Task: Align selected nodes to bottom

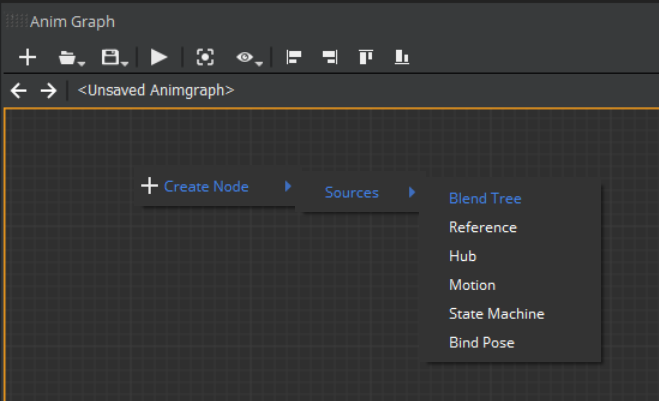Action: click(x=402, y=58)
